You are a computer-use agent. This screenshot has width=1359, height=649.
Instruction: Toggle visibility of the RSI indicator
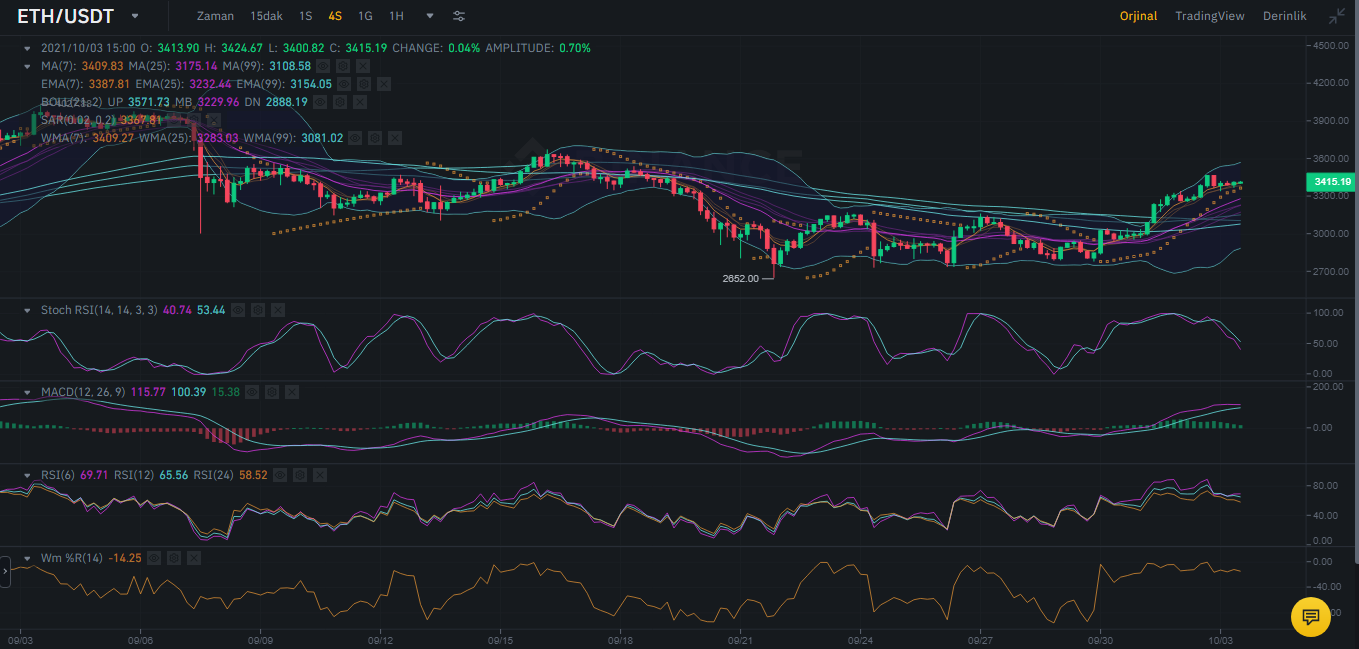pyautogui.click(x=279, y=475)
